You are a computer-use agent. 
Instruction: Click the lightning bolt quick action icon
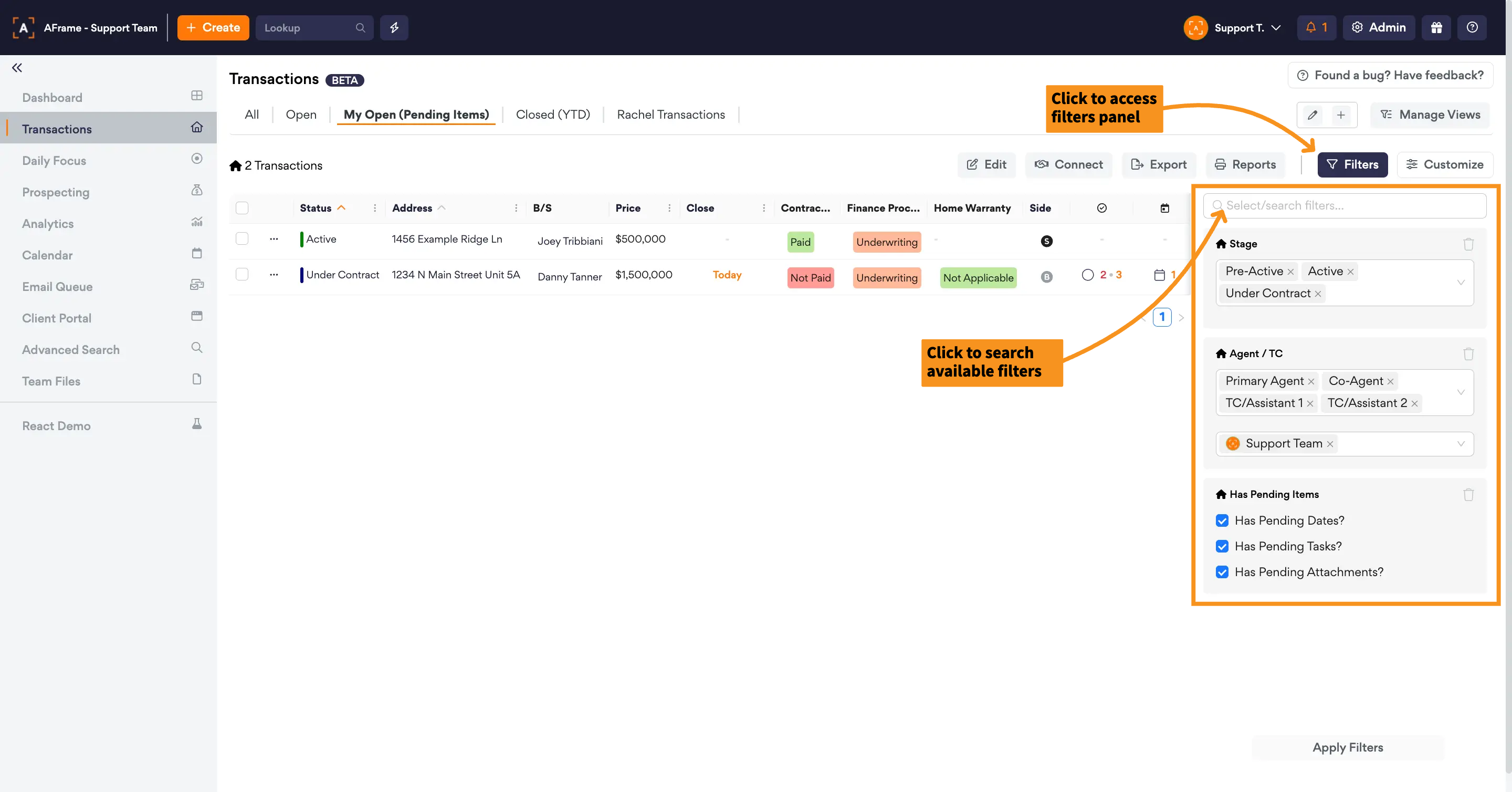[394, 28]
